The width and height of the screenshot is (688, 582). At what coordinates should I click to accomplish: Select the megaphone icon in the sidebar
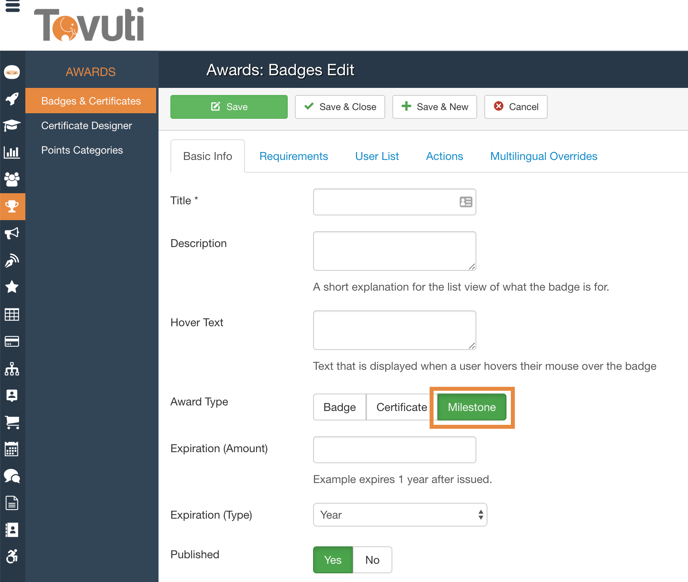tap(12, 233)
